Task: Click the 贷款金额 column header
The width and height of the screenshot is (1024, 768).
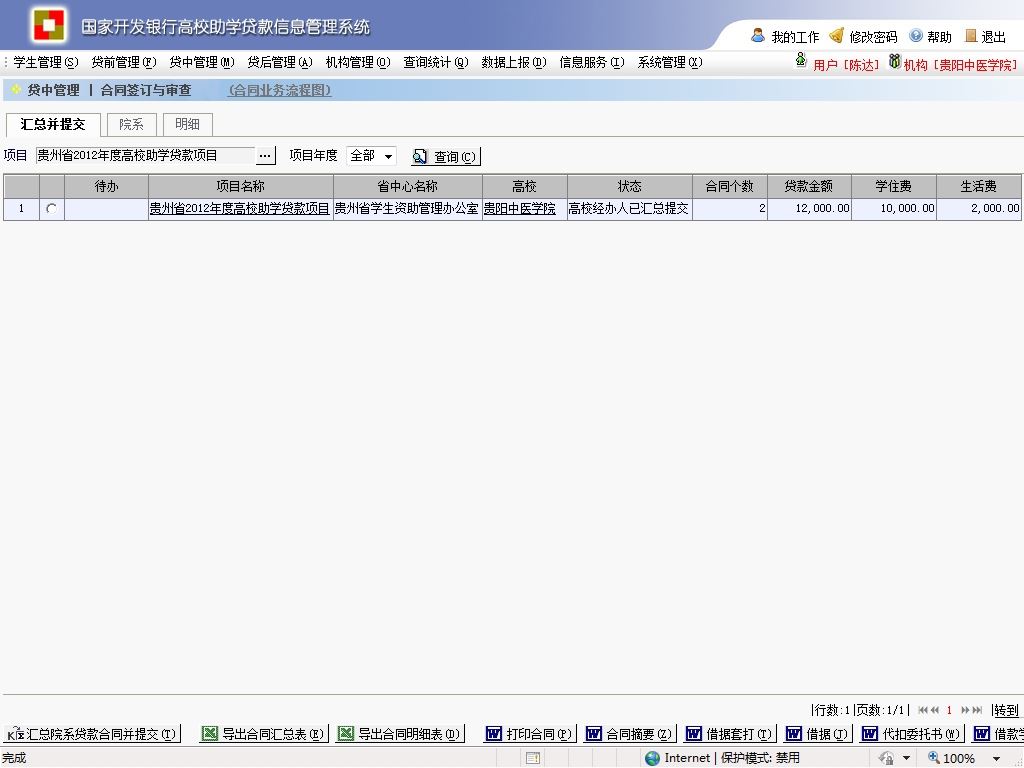Action: click(808, 186)
